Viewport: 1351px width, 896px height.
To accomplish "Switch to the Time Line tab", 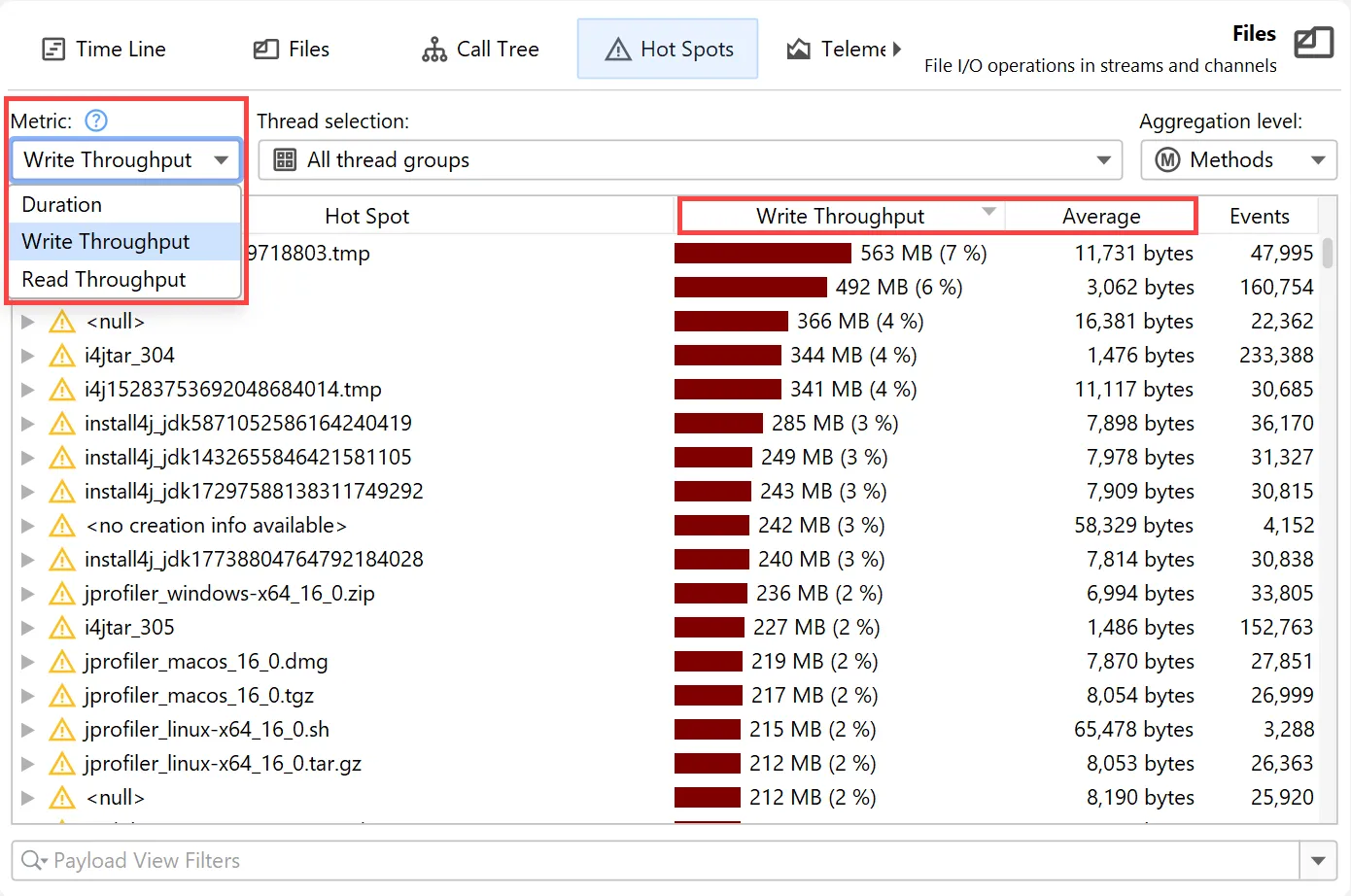I will 104,50.
